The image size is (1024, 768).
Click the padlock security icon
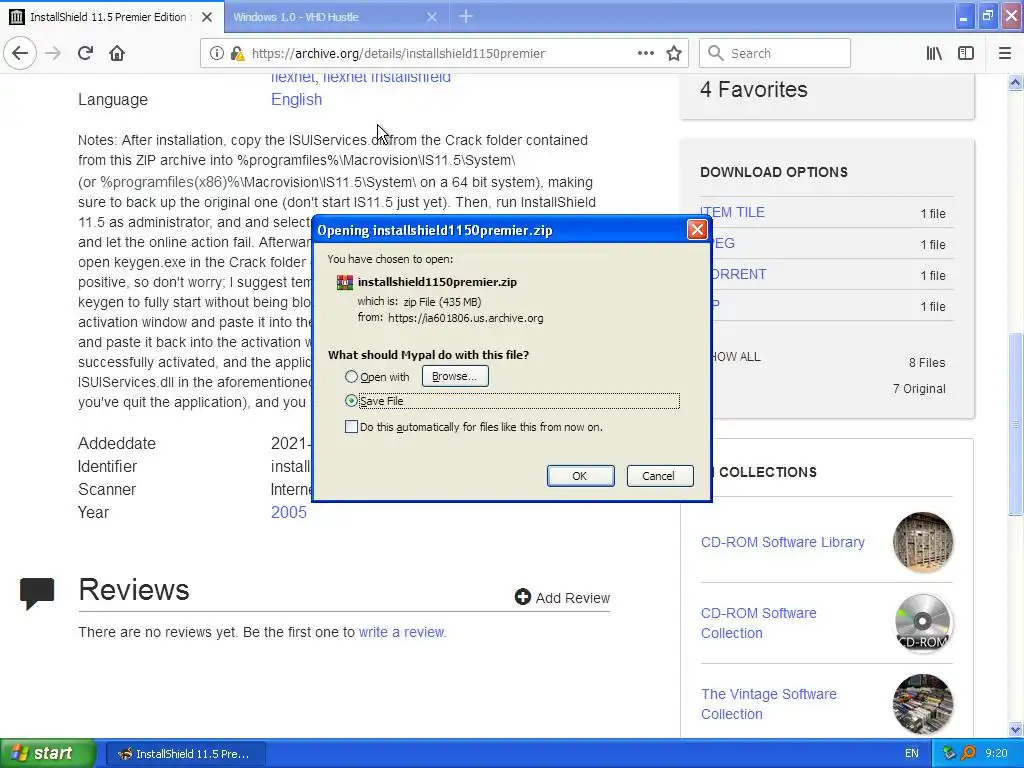point(237,54)
